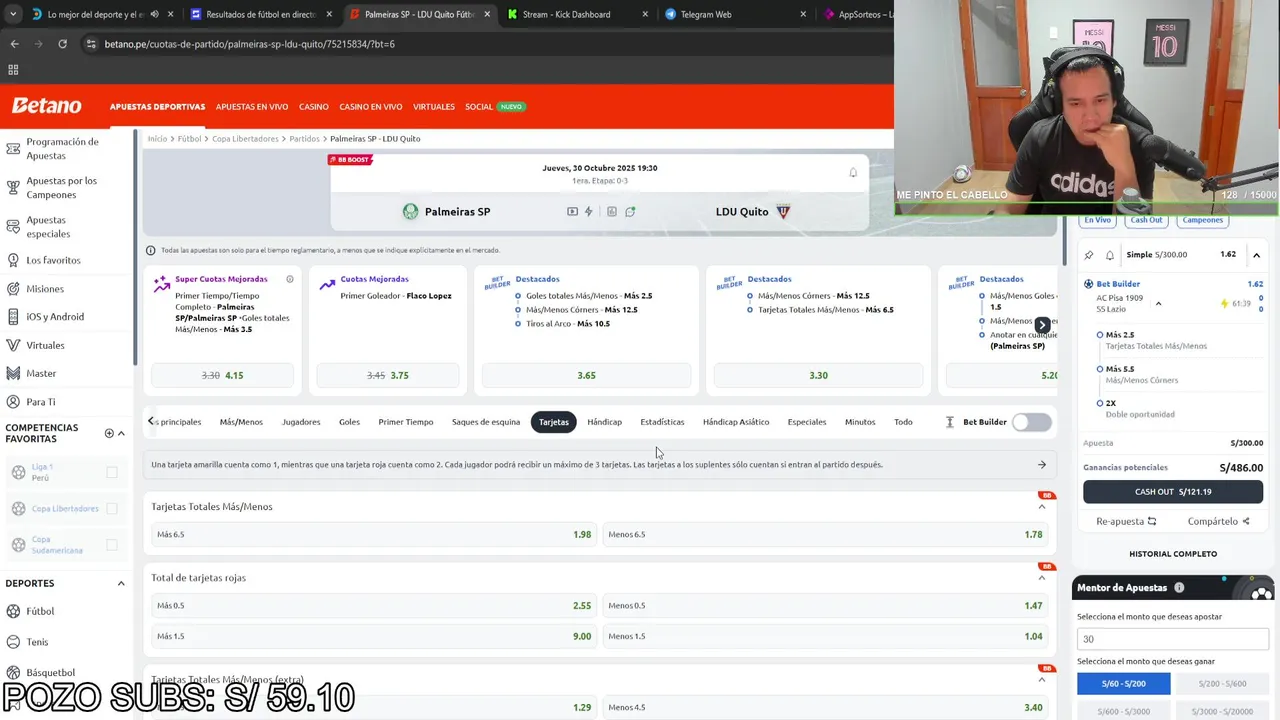This screenshot has width=1280, height=720.
Task: Toggle the Bet Builder switch
Action: tap(1031, 422)
